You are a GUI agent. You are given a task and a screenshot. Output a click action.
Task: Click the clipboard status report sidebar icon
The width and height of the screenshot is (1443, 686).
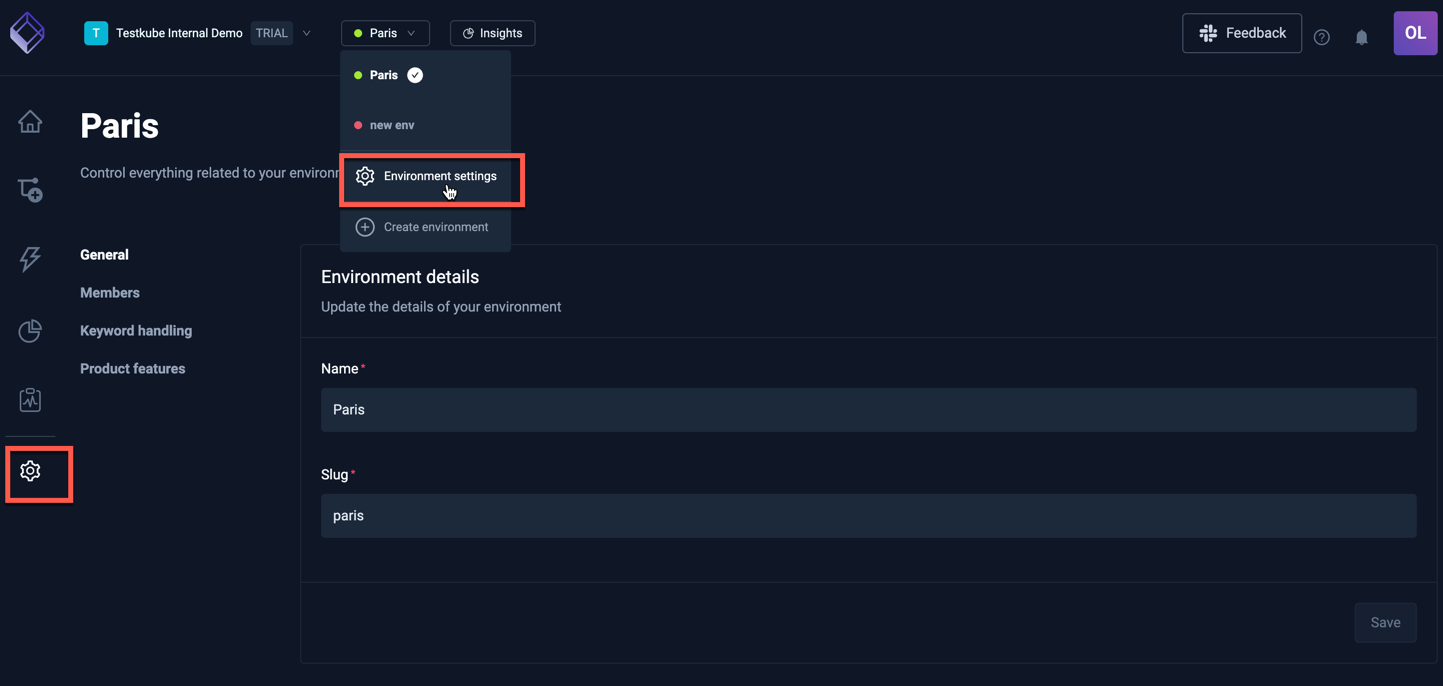(30, 400)
